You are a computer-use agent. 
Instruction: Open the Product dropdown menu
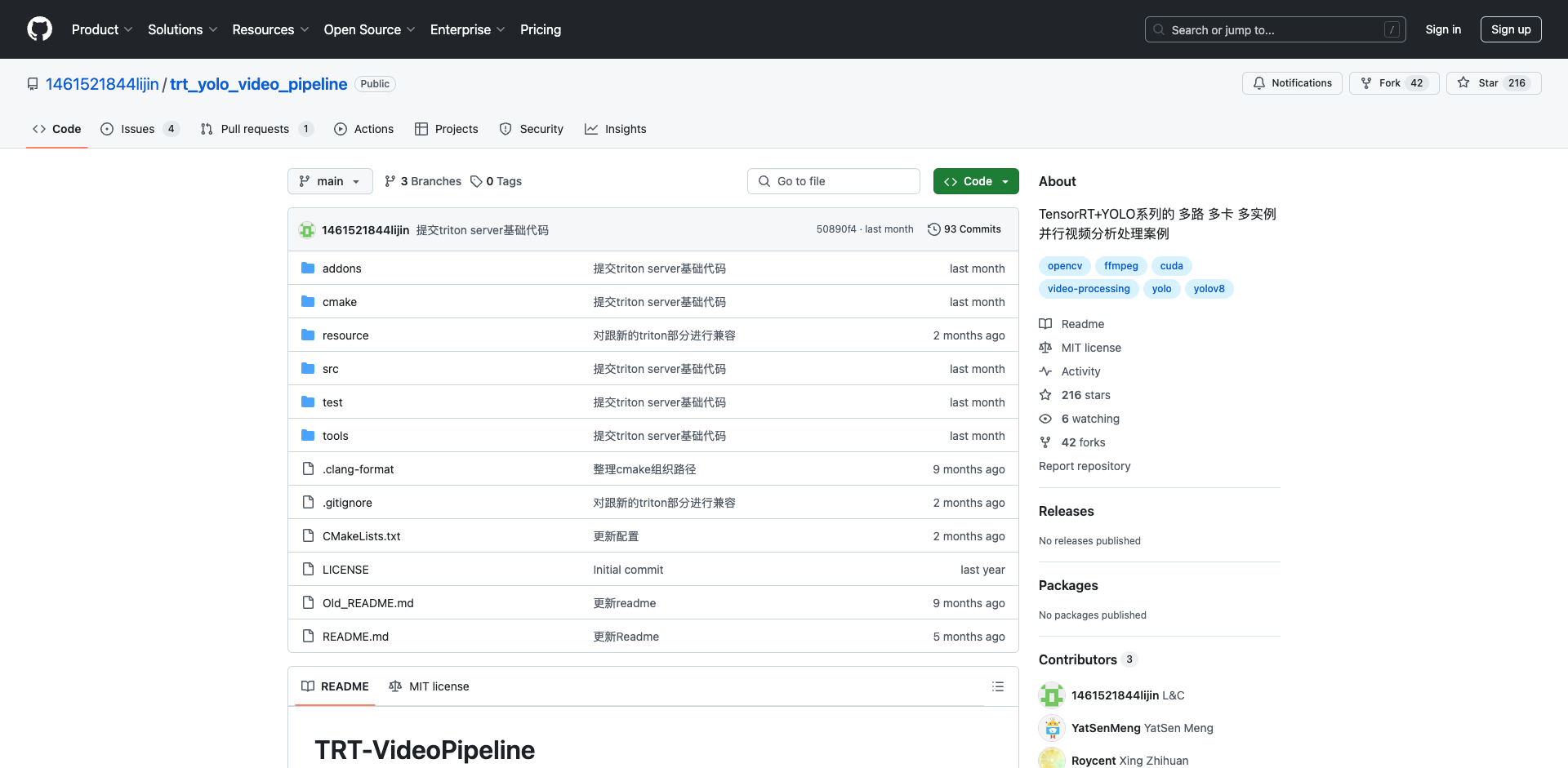[x=102, y=29]
